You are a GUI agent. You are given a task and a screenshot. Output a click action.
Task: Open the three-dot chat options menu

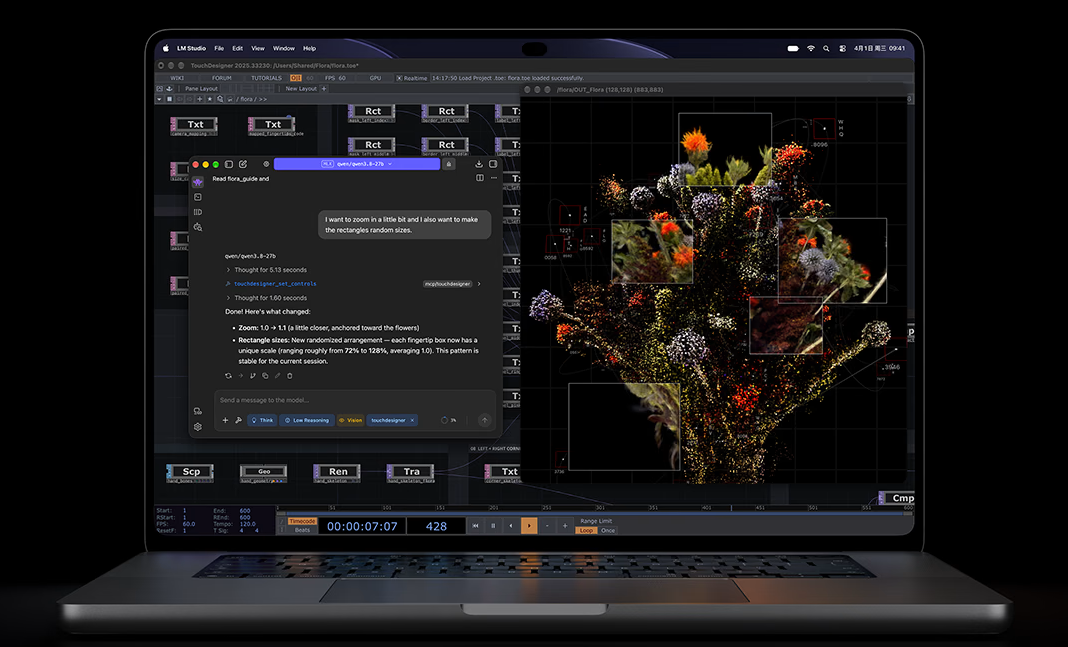pyautogui.click(x=494, y=178)
